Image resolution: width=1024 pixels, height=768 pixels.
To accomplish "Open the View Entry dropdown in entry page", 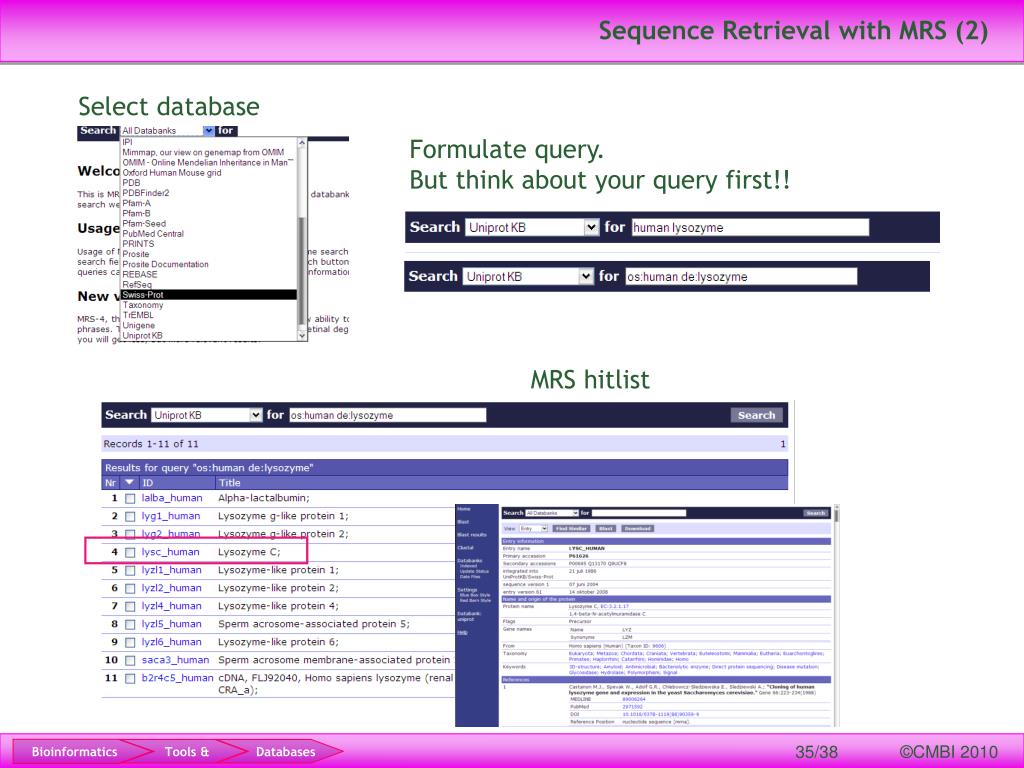I will click(x=534, y=528).
